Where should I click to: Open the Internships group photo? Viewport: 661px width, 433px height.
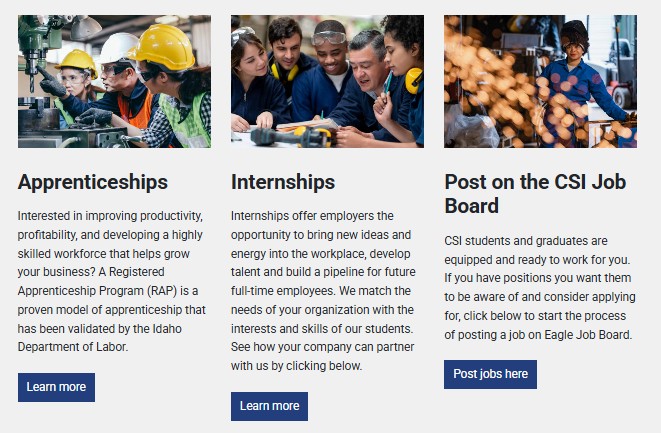point(327,81)
